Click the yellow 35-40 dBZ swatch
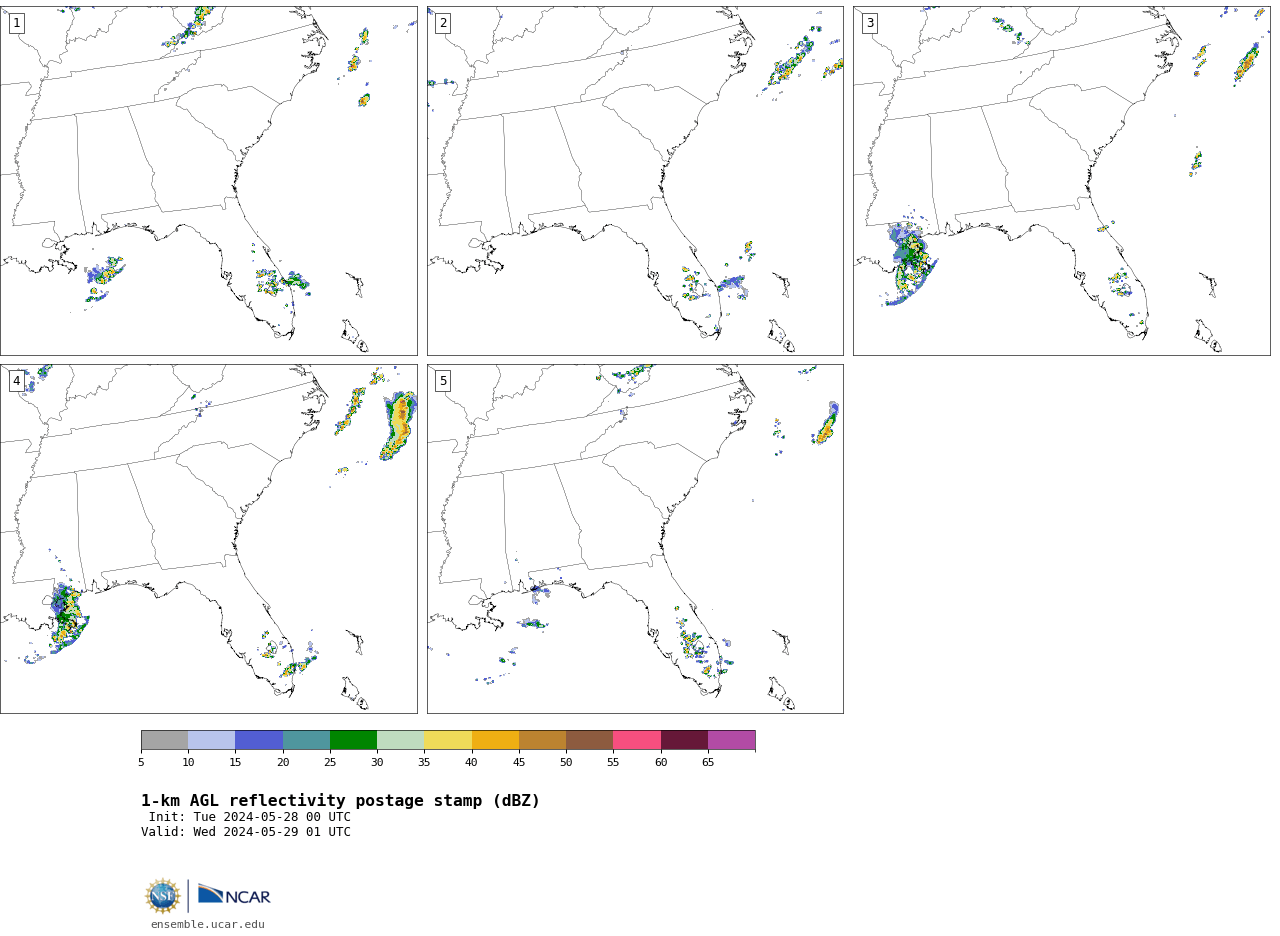 (448, 740)
